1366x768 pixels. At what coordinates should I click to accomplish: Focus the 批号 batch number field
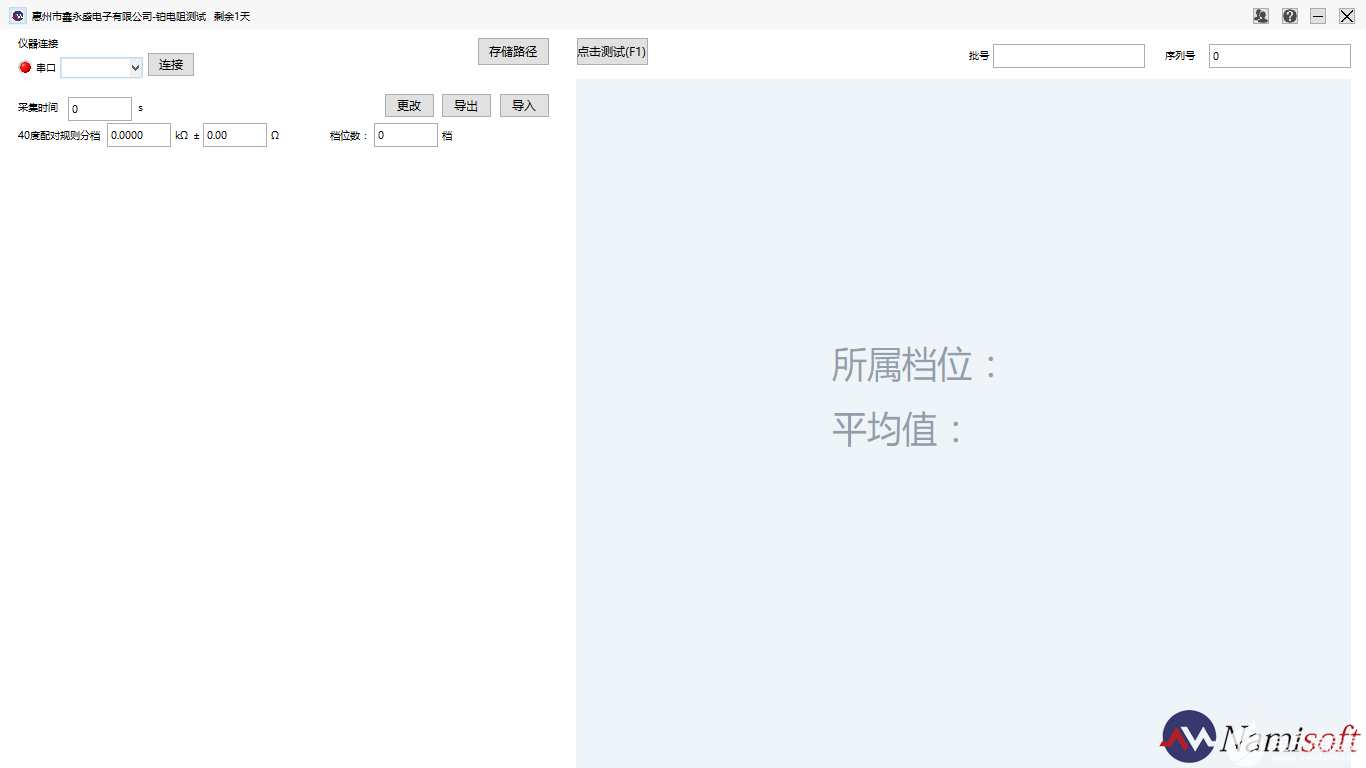tap(1068, 56)
